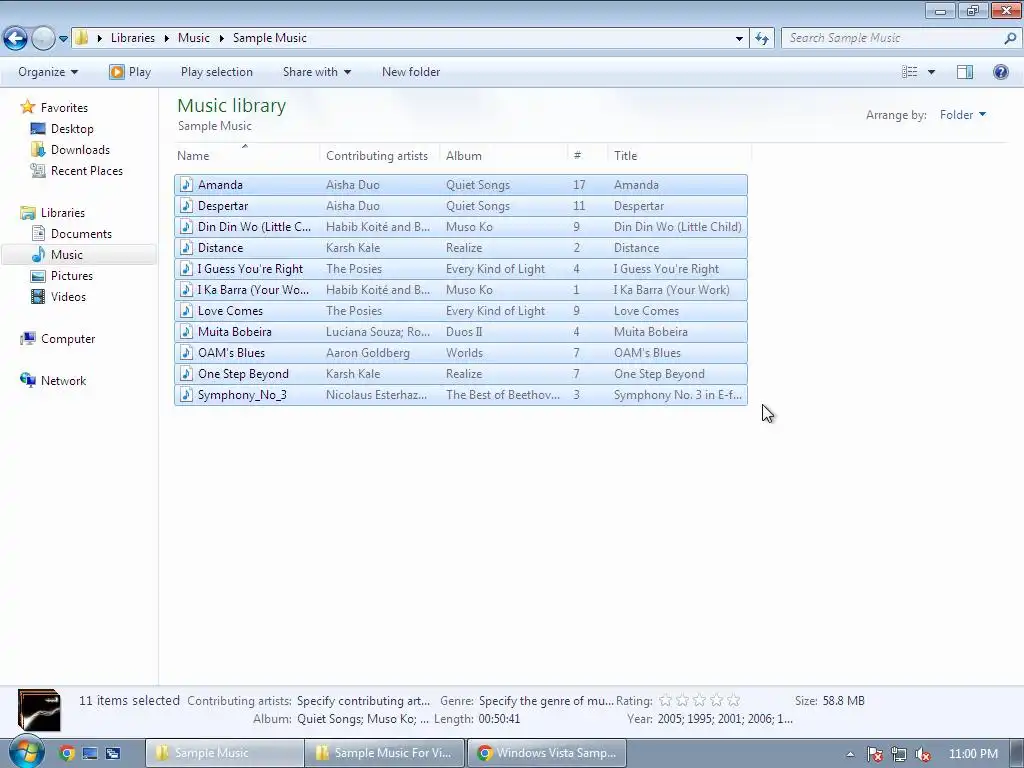The width and height of the screenshot is (1024, 768).
Task: Toggle the preview pane icon
Action: (965, 72)
